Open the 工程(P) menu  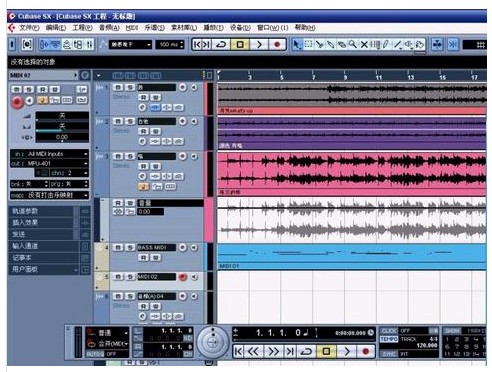tap(82, 28)
